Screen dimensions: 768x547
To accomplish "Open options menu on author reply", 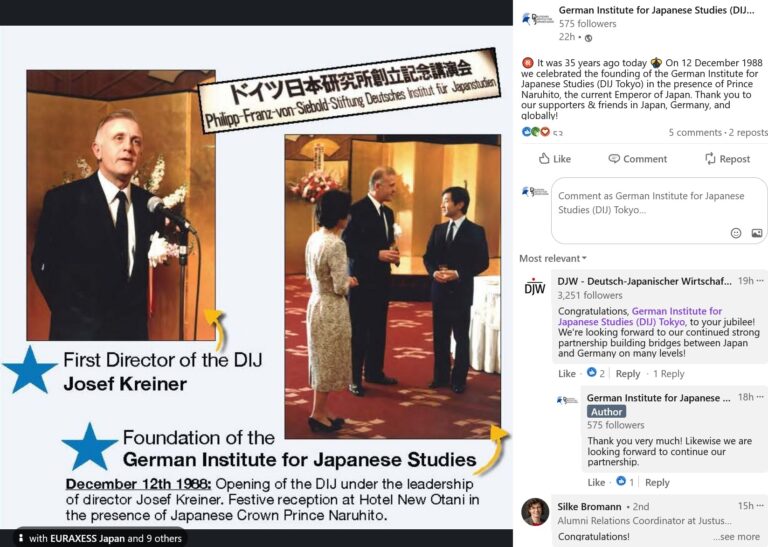I will click(760, 397).
